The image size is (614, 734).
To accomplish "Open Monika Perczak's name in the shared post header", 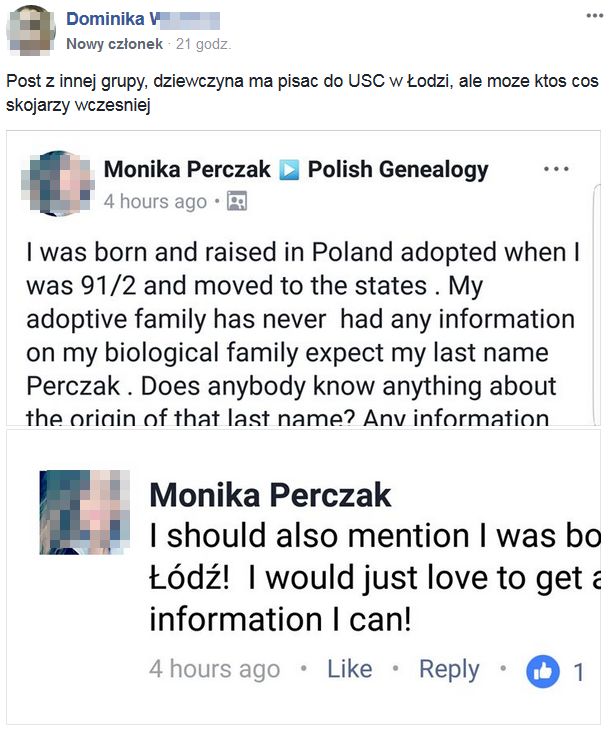I will (187, 169).
